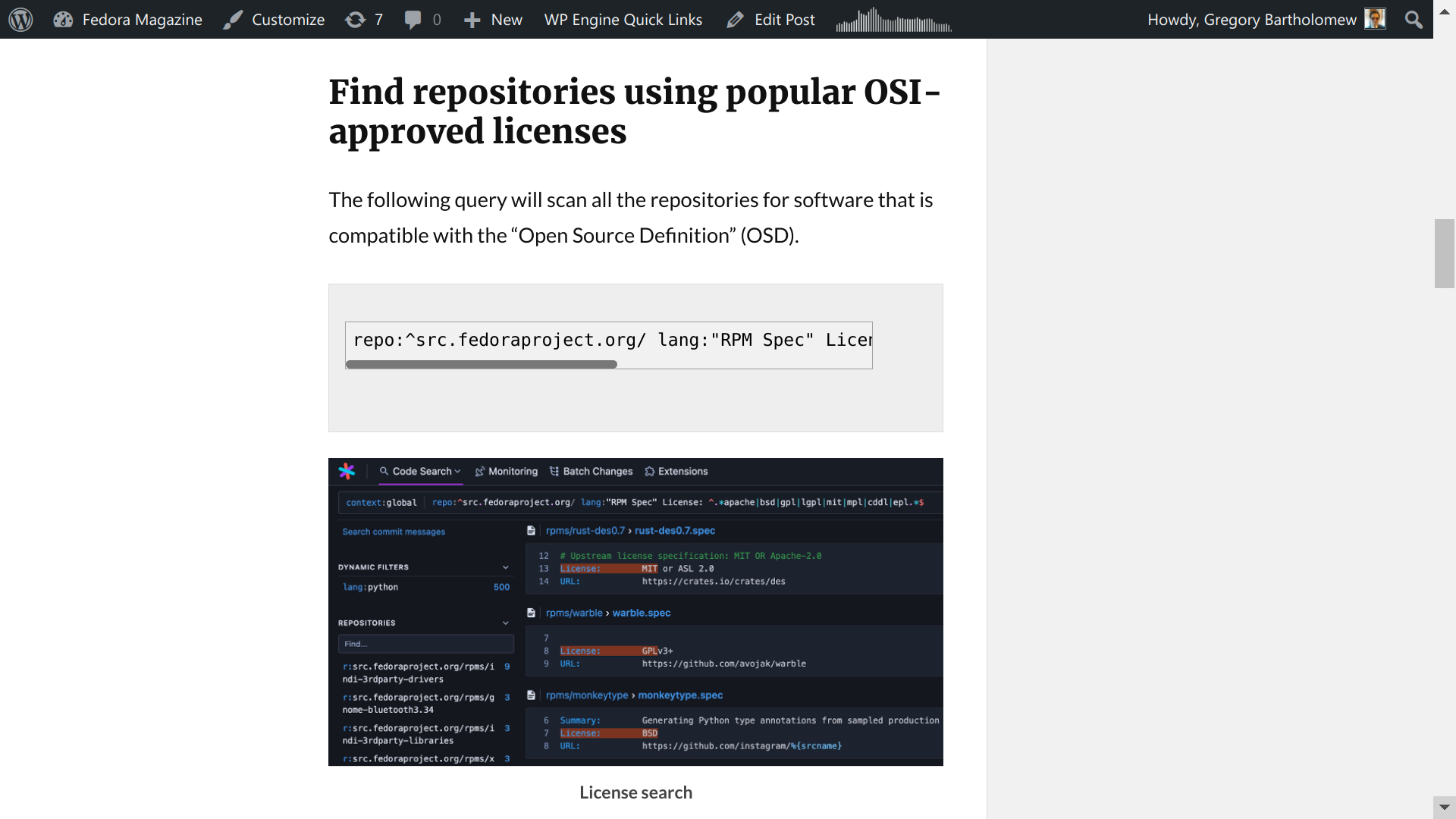Click Edit Post in admin bar
Screen dimensions: 1456x819
click(x=770, y=20)
